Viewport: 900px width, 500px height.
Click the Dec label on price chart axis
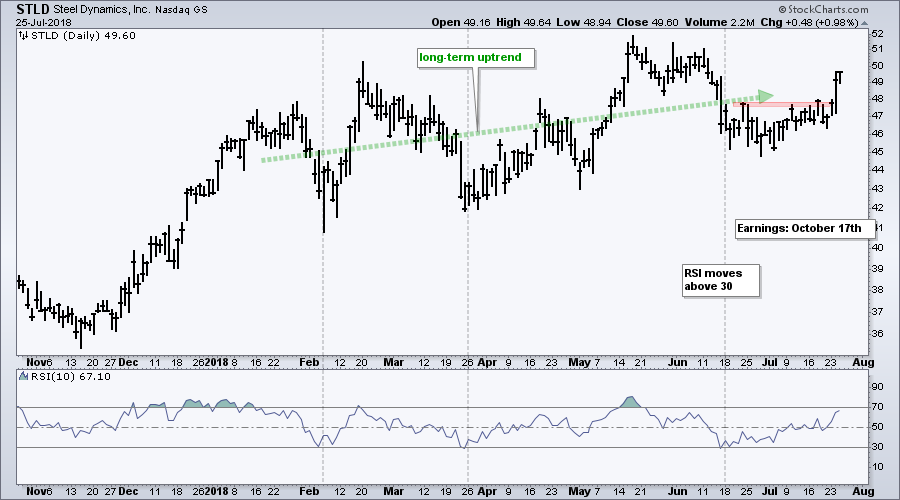click(x=128, y=362)
